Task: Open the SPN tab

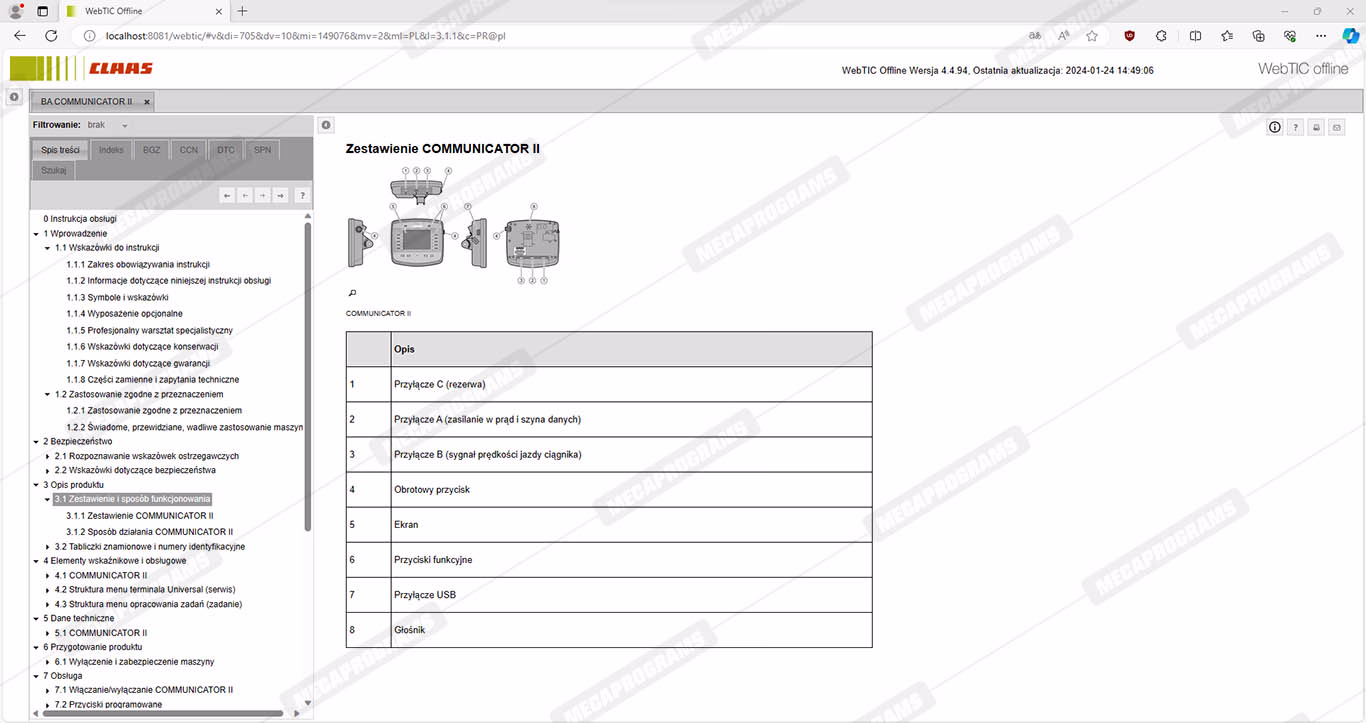Action: tap(262, 150)
